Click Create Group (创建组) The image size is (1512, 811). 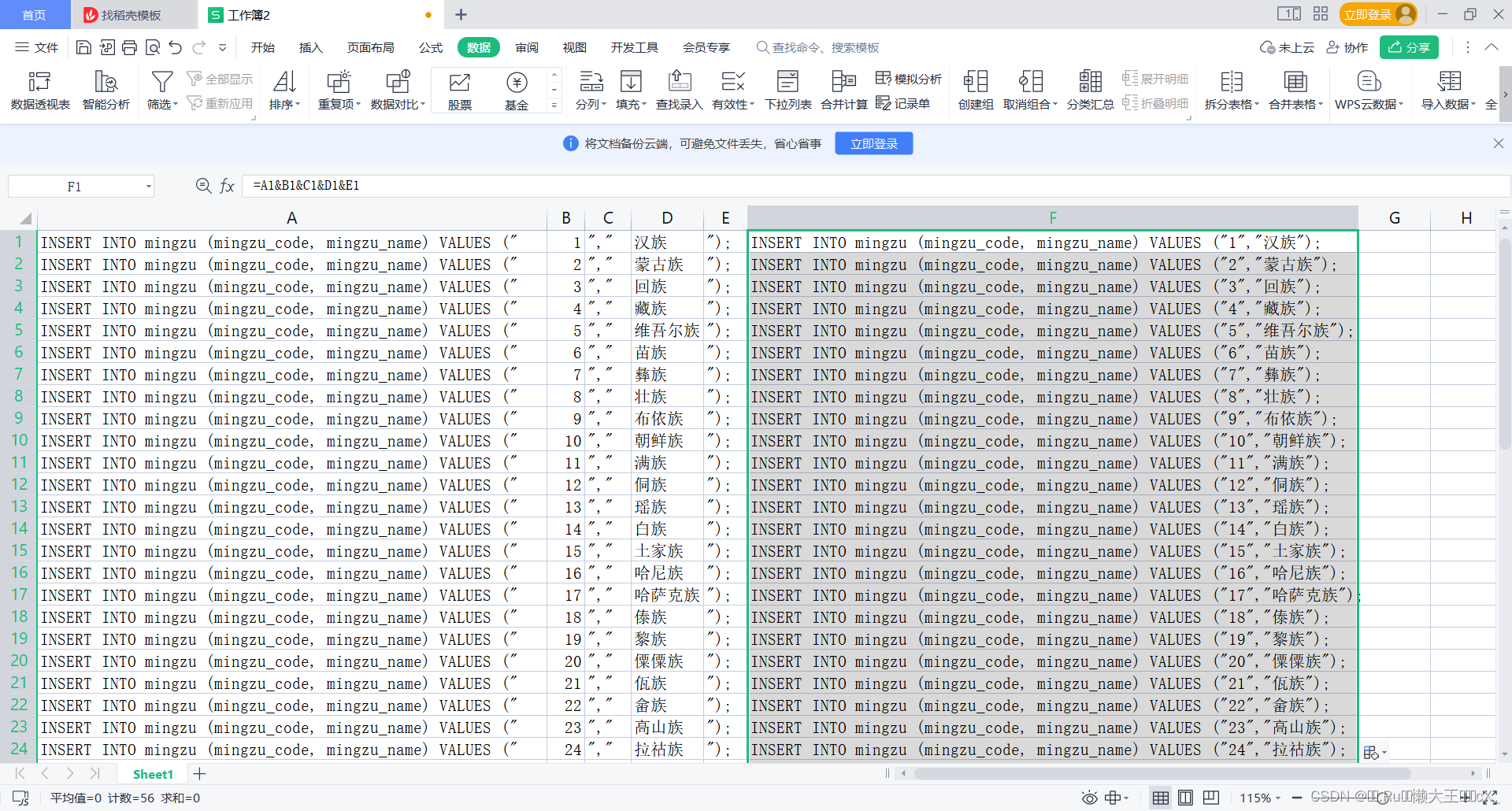click(x=976, y=90)
